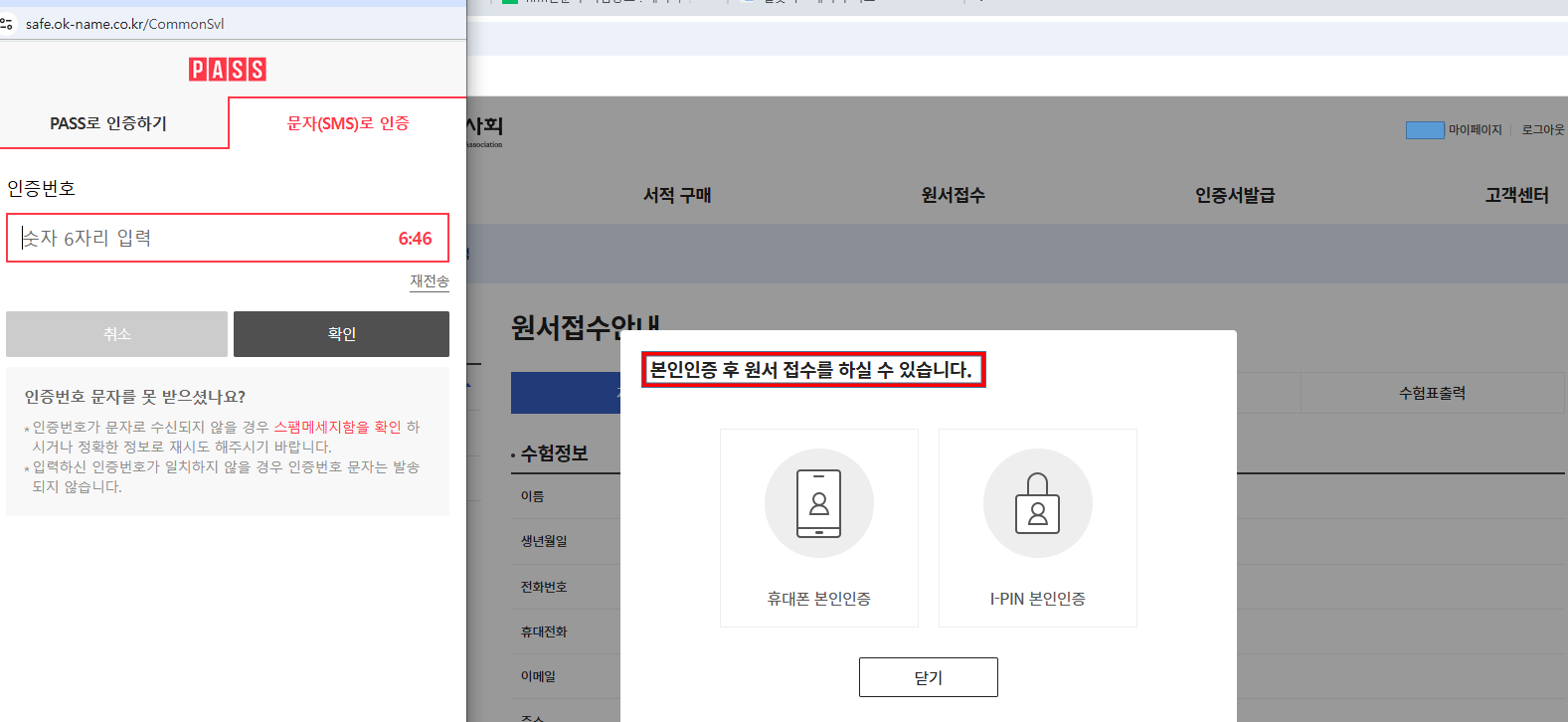1568x722 pixels.
Task: Click the 인증번호 label
Action: pos(42,188)
